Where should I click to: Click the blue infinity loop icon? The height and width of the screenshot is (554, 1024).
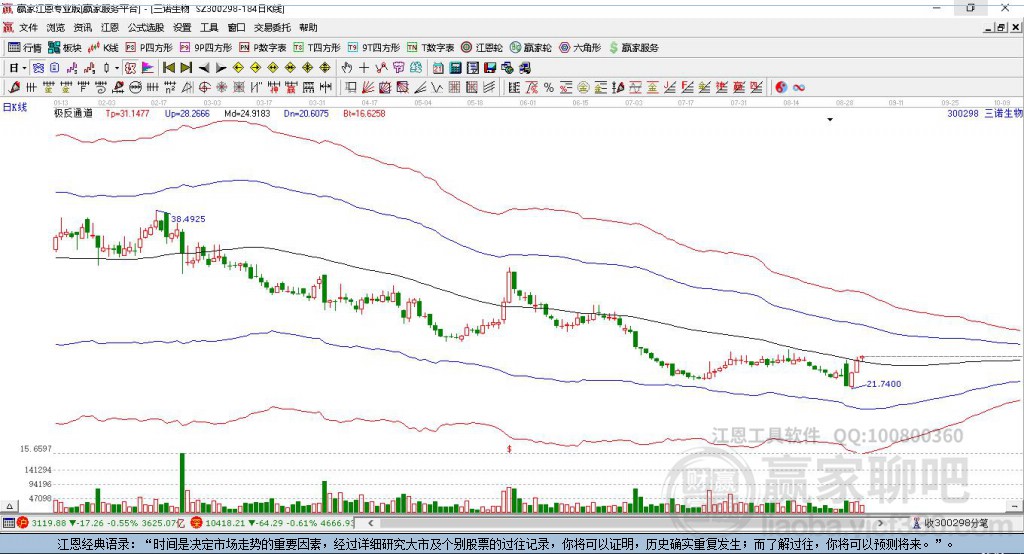pos(799,87)
